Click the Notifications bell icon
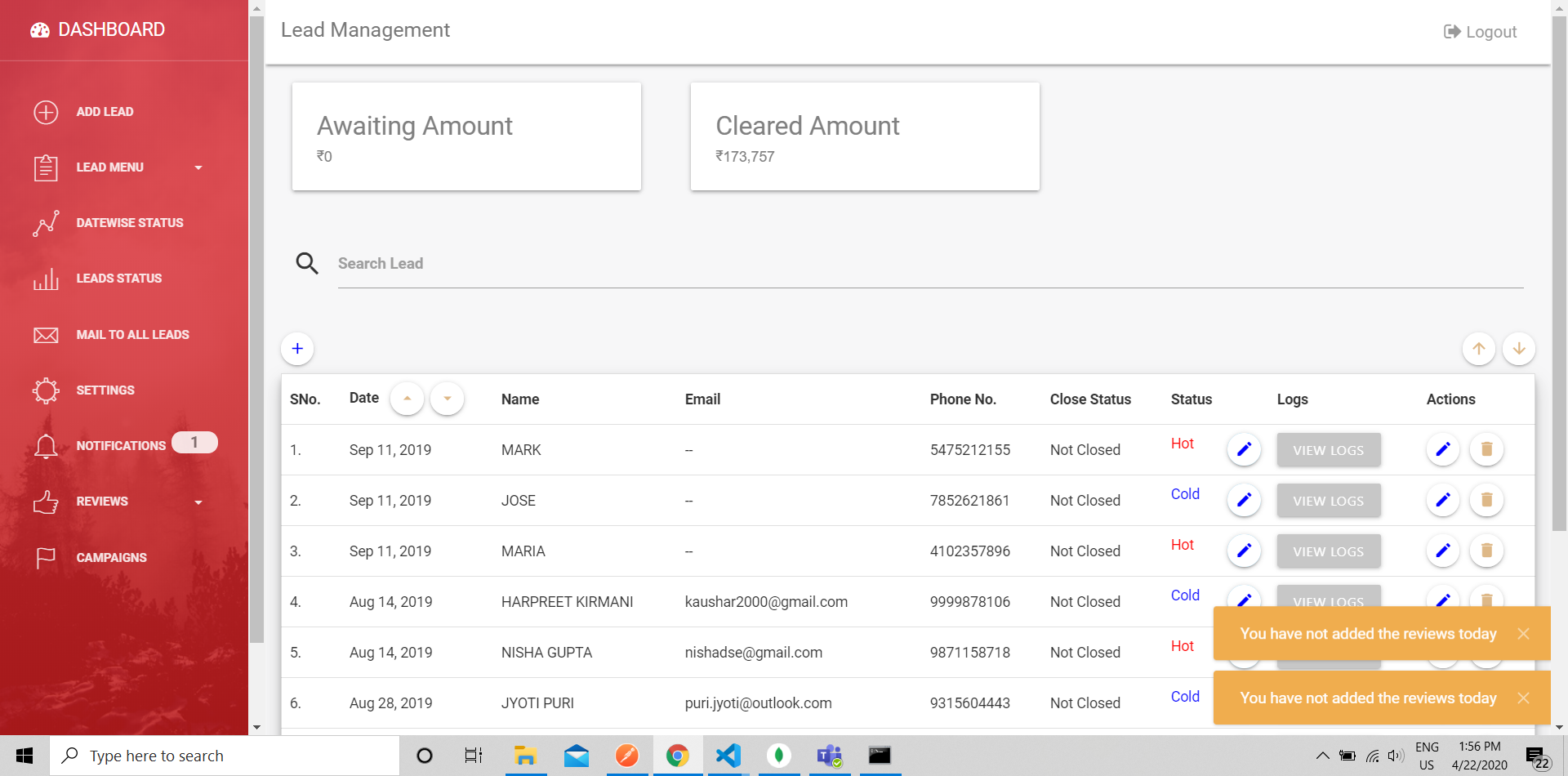The height and width of the screenshot is (776, 1568). (46, 446)
